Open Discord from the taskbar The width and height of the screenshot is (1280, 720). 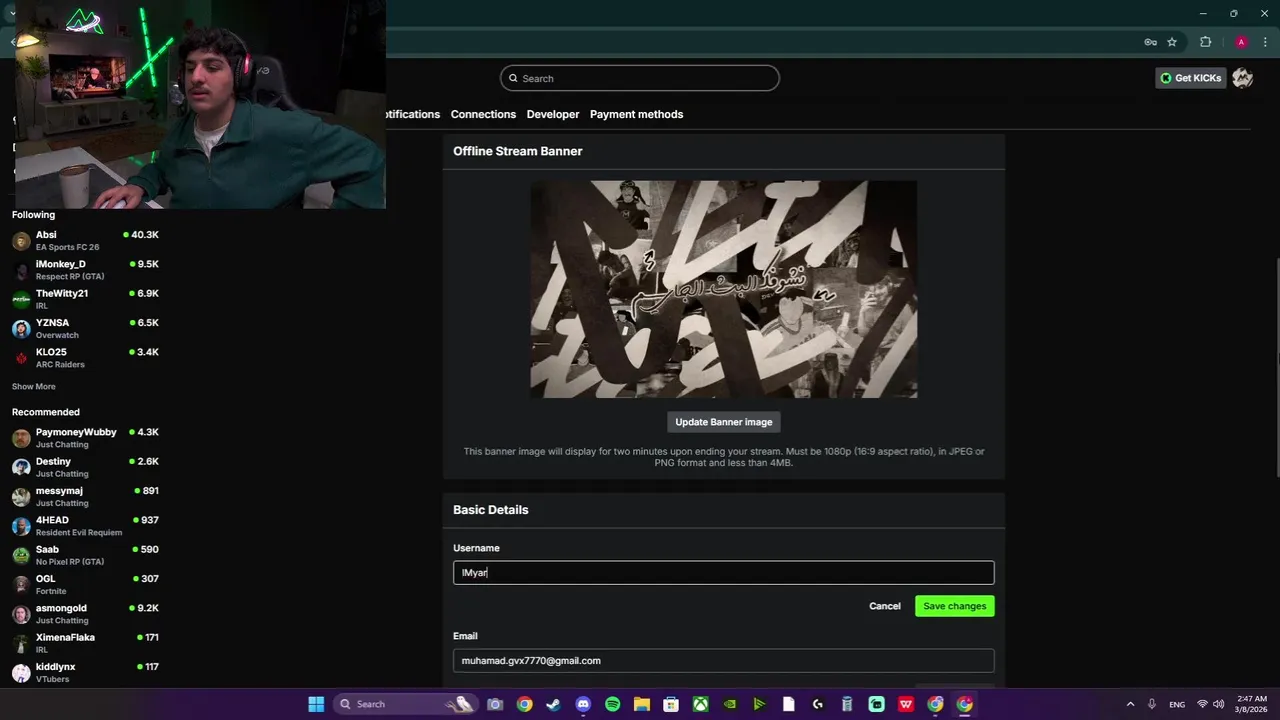click(583, 704)
